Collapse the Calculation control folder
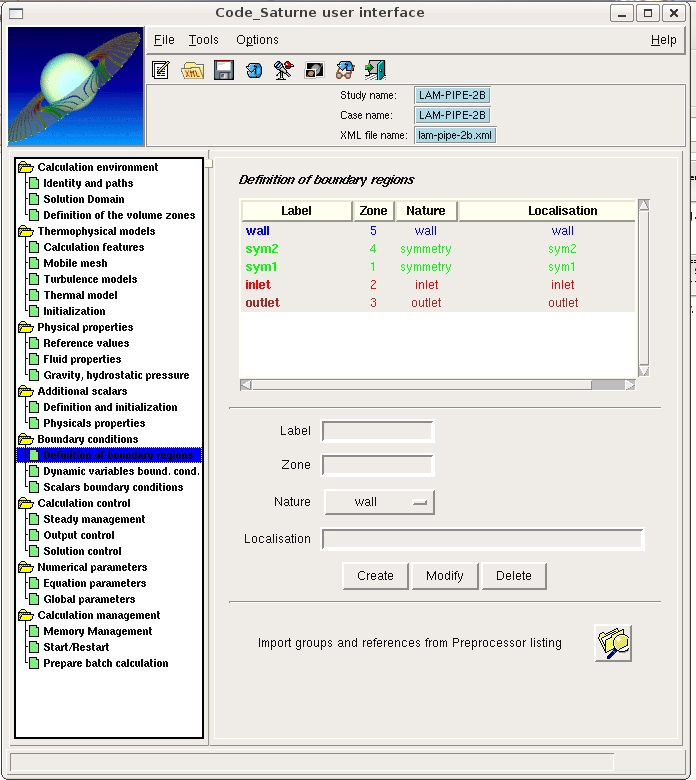 (x=25, y=503)
